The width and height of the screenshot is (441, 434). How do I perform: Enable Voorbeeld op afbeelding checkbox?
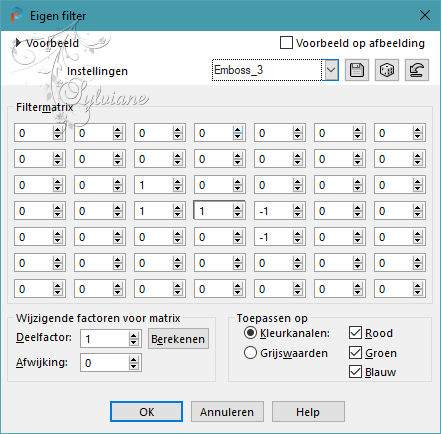(x=286, y=43)
